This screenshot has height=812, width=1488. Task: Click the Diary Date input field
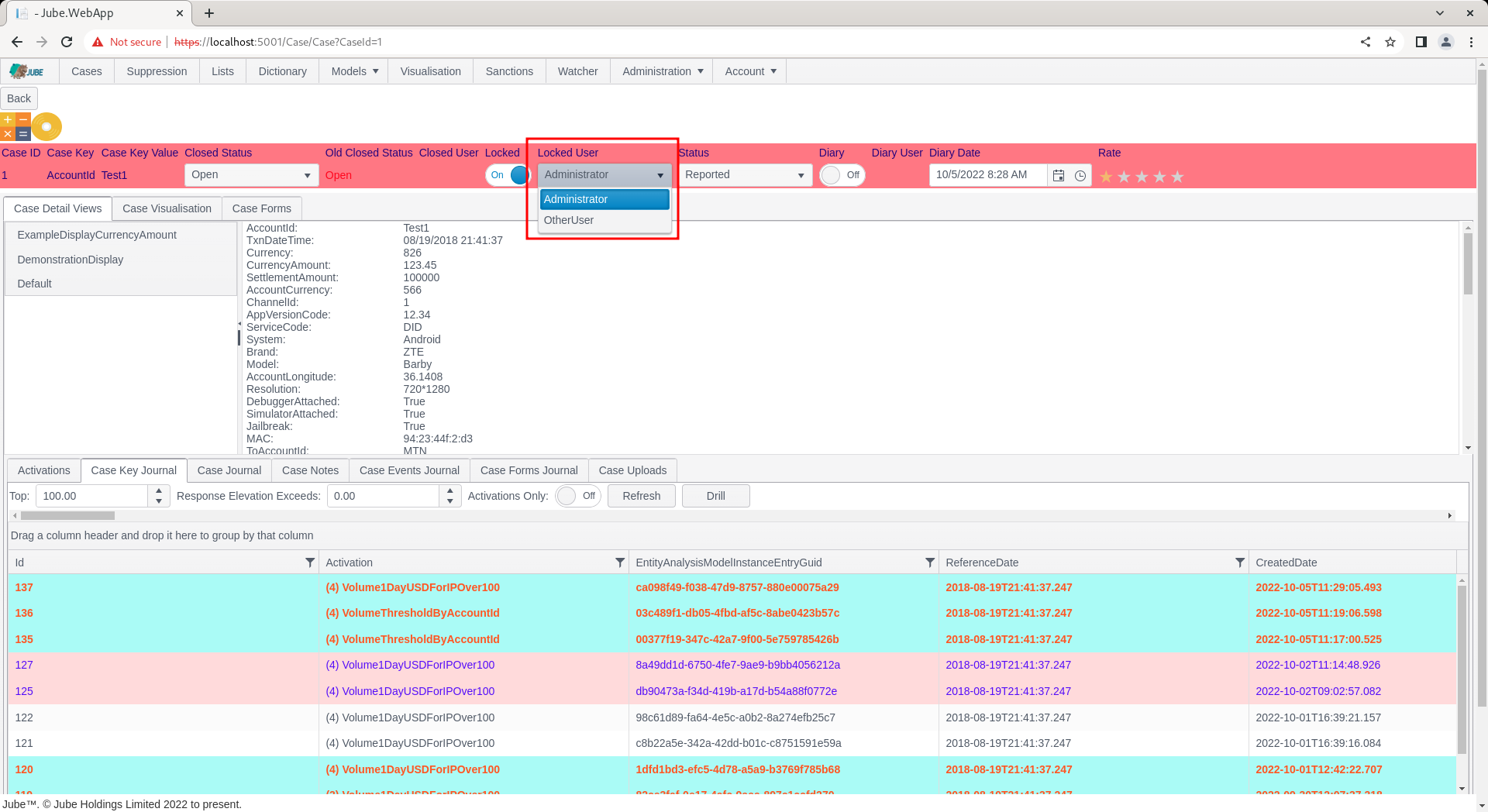pyautogui.click(x=989, y=175)
